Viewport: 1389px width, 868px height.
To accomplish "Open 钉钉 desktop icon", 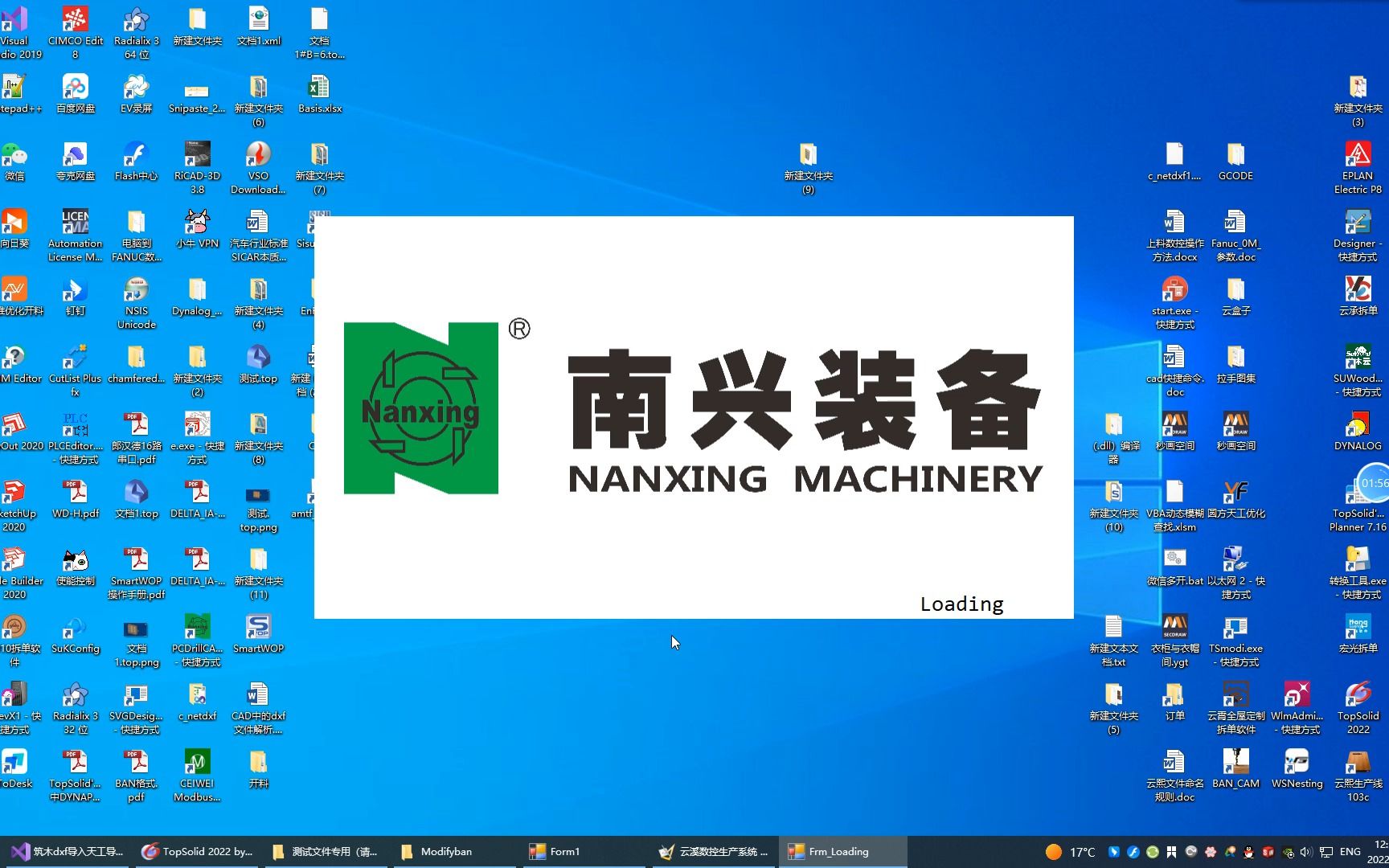I will (x=76, y=296).
